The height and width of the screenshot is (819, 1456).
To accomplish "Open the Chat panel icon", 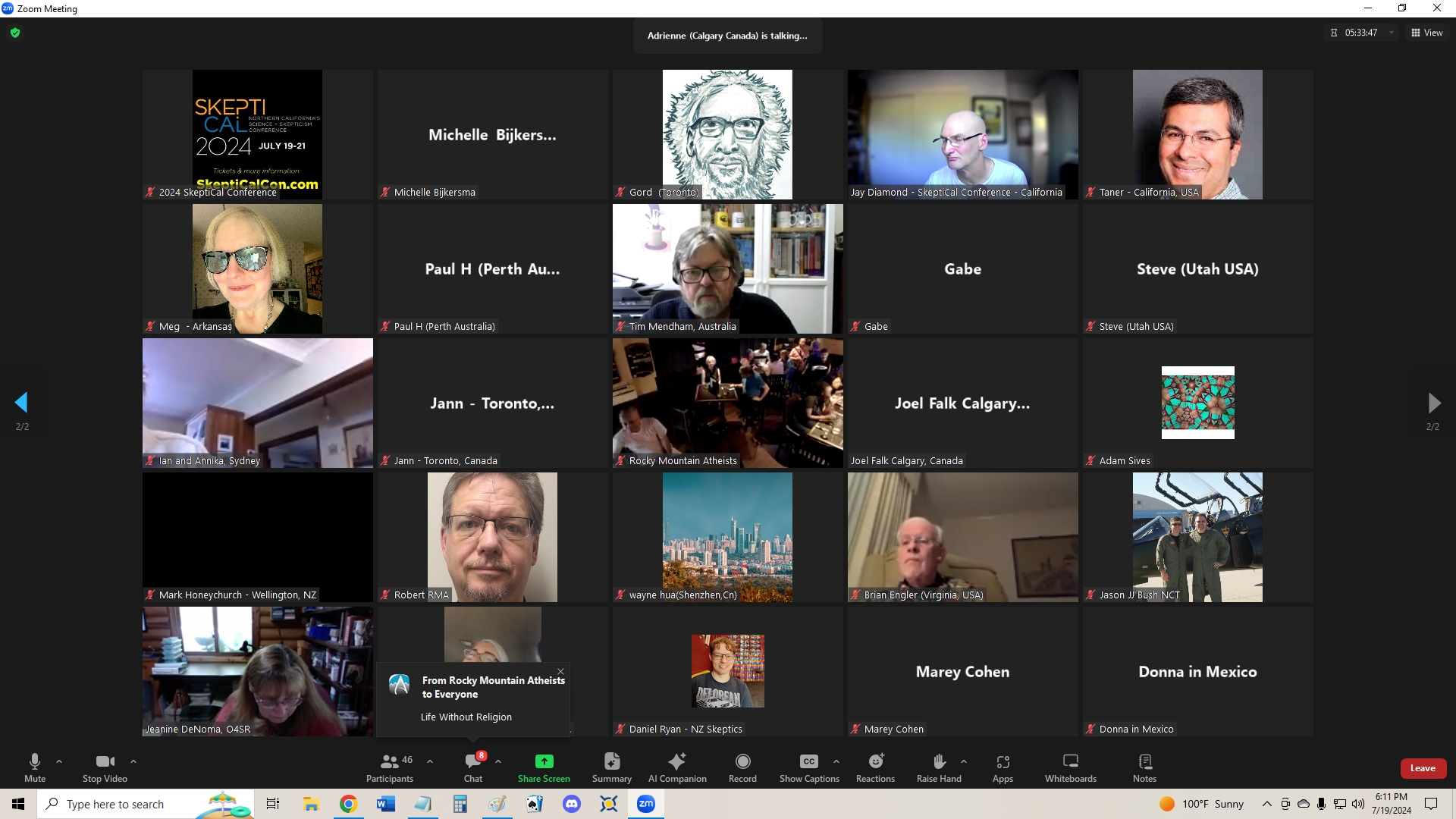I will coord(473,762).
